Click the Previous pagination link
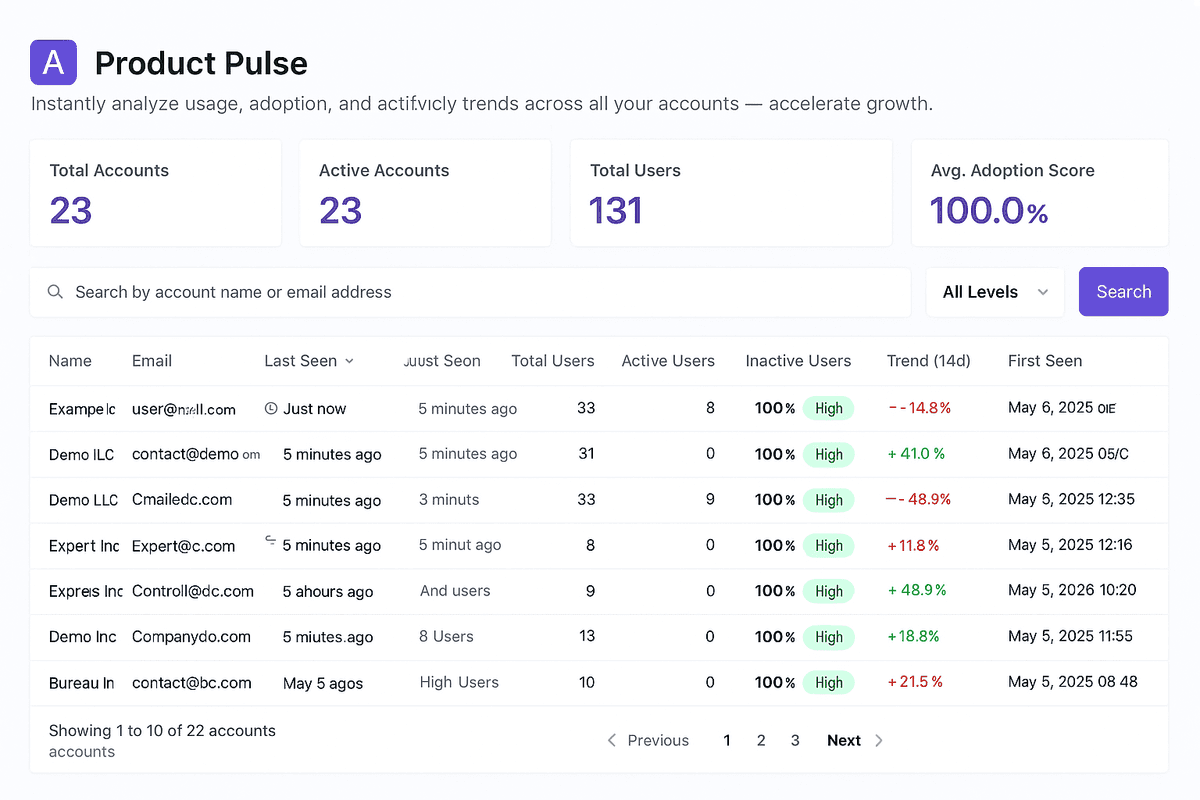The image size is (1200, 800). pyautogui.click(x=657, y=740)
